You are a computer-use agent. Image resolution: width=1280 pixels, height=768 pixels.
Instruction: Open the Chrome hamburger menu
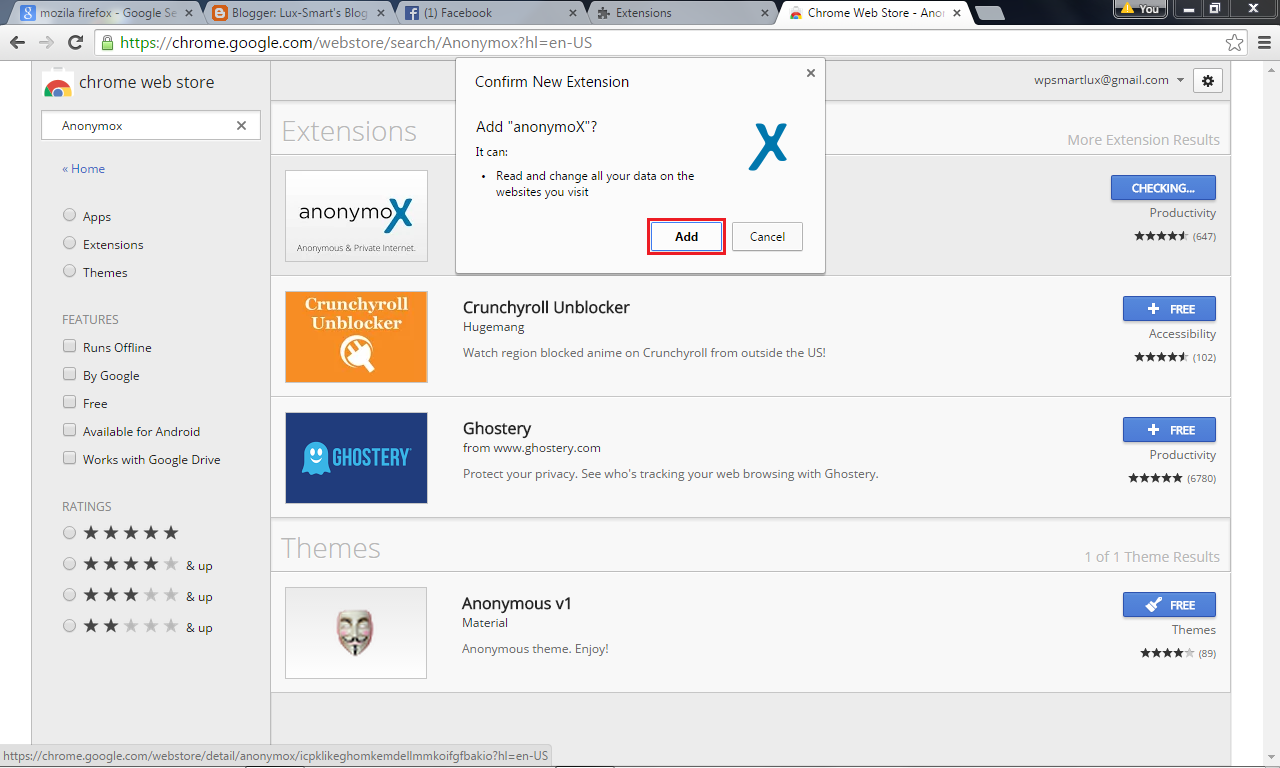click(x=1263, y=43)
